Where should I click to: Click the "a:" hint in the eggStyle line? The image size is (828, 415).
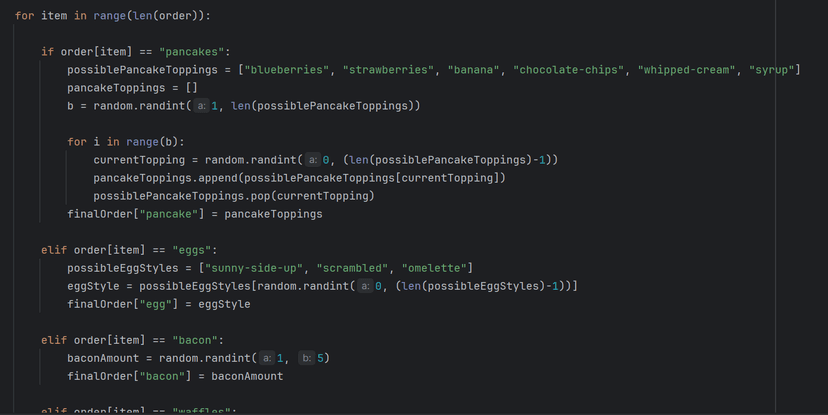tap(365, 286)
